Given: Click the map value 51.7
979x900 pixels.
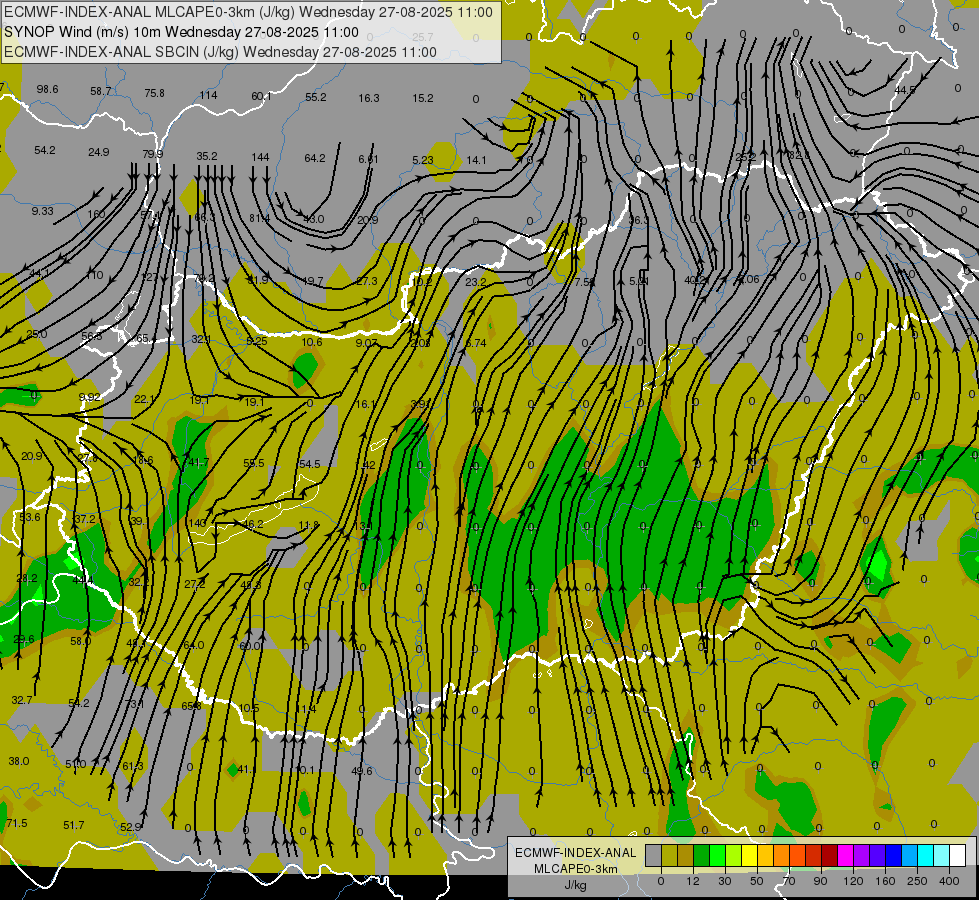Looking at the screenshot, I should 74,825.
